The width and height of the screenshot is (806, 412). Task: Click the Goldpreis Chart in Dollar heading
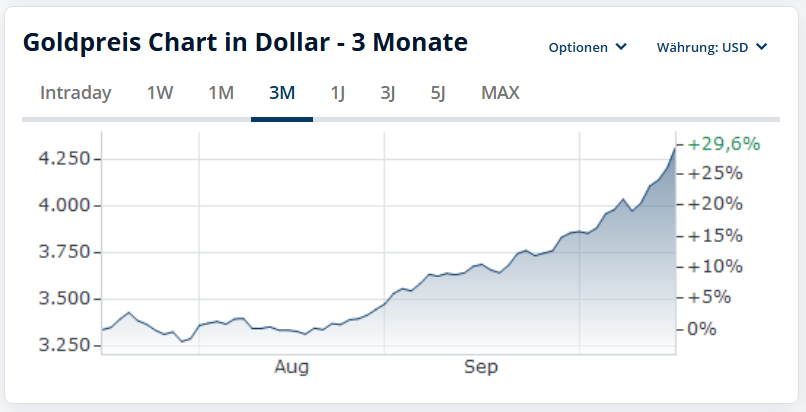coord(245,43)
